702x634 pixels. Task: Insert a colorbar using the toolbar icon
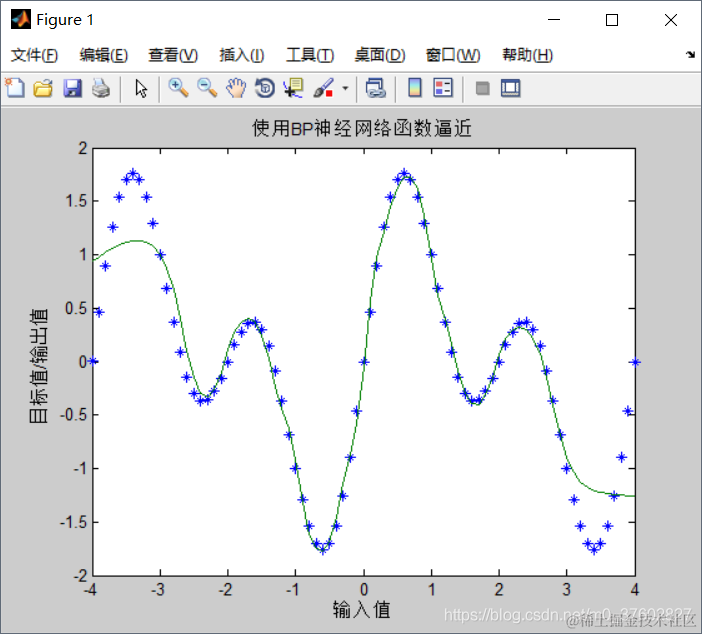415,88
